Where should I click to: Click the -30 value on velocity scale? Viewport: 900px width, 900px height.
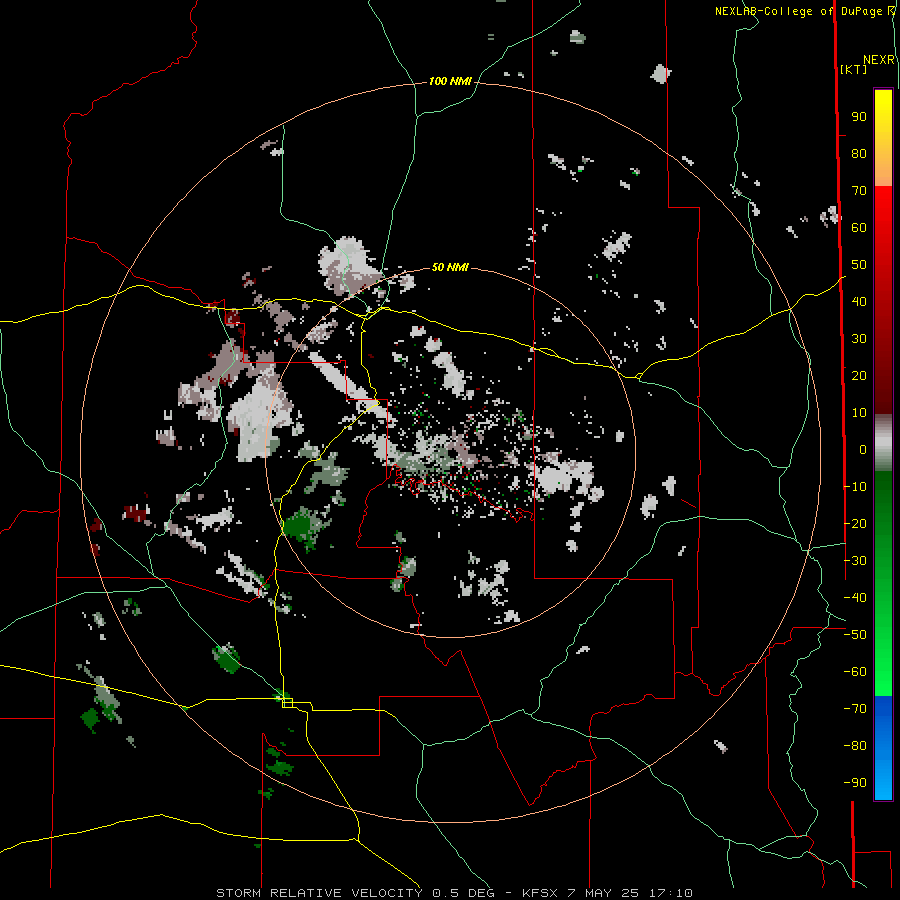tap(855, 561)
